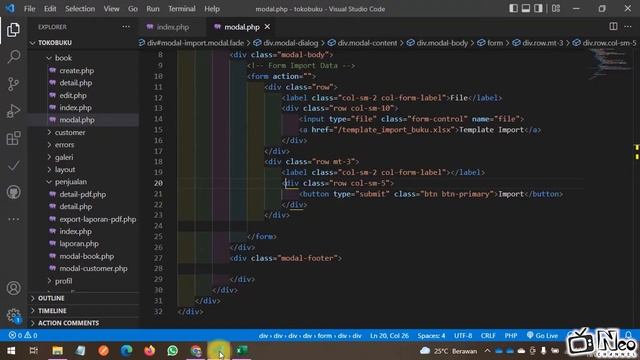Screen dimensions: 640x360
Task: Expand the TIMELINE section
Action: 52,311
